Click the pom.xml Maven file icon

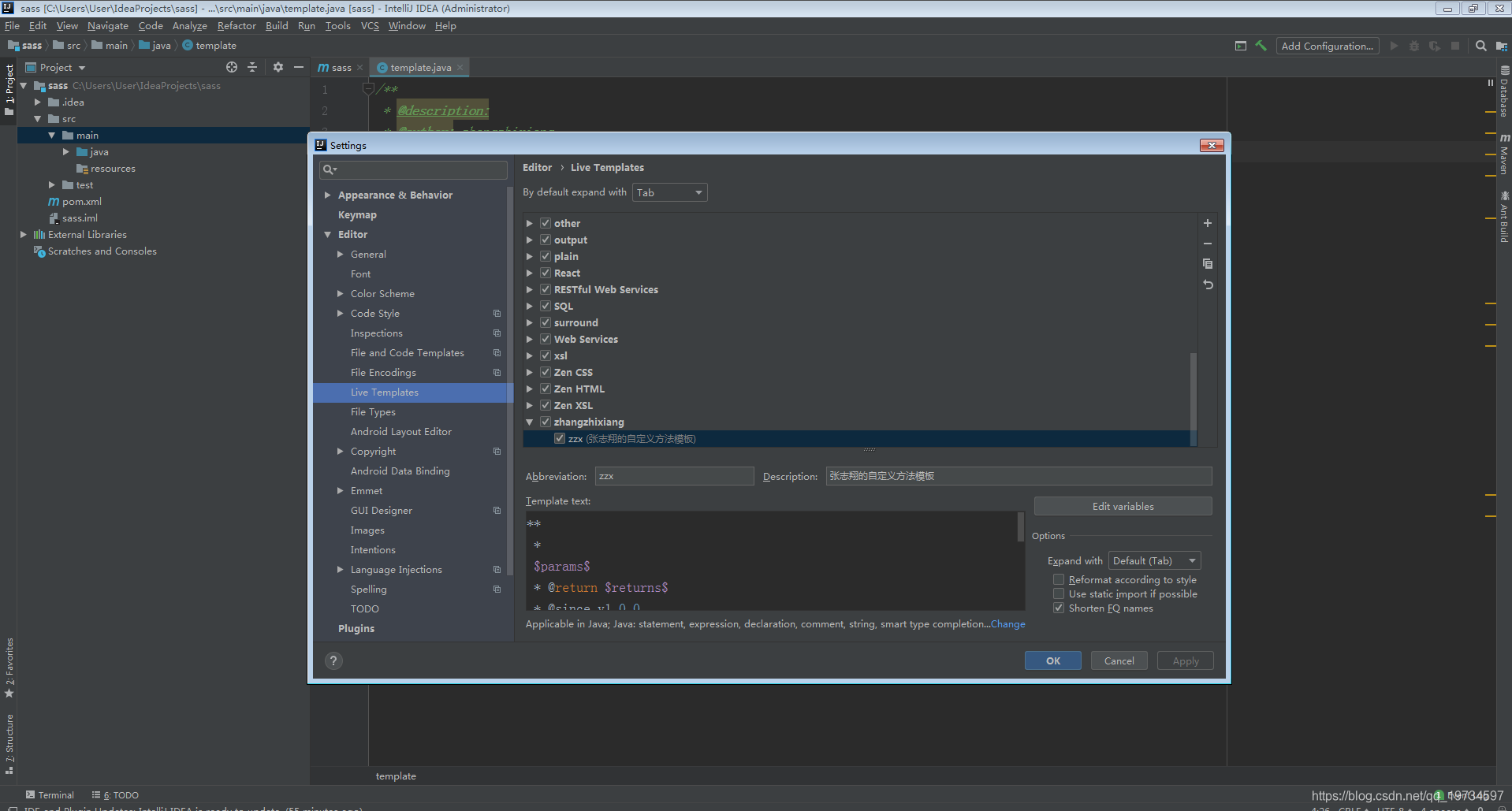tap(54, 202)
